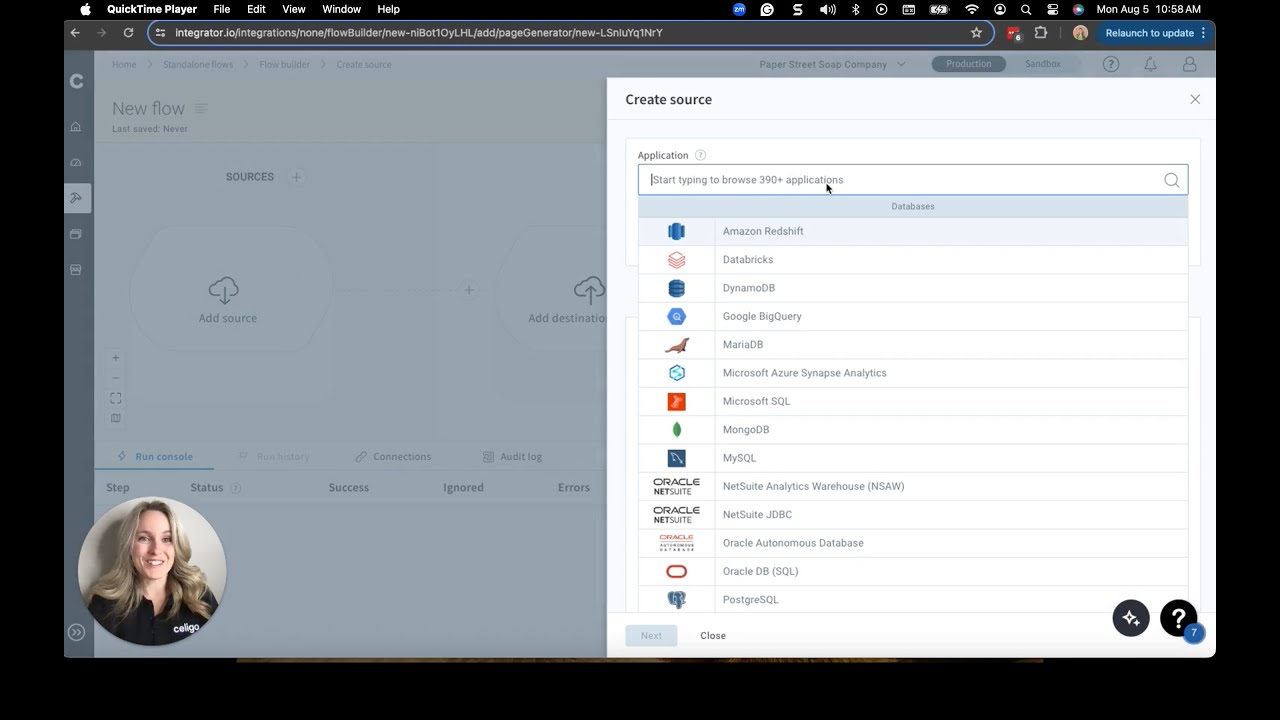Focus the Application search input
This screenshot has width=1280, height=720.
tap(913, 180)
